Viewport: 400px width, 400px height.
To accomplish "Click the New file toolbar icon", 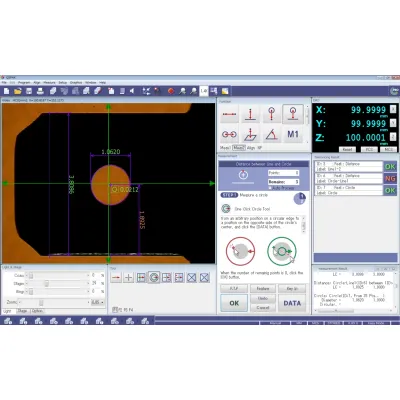I will [6, 91].
